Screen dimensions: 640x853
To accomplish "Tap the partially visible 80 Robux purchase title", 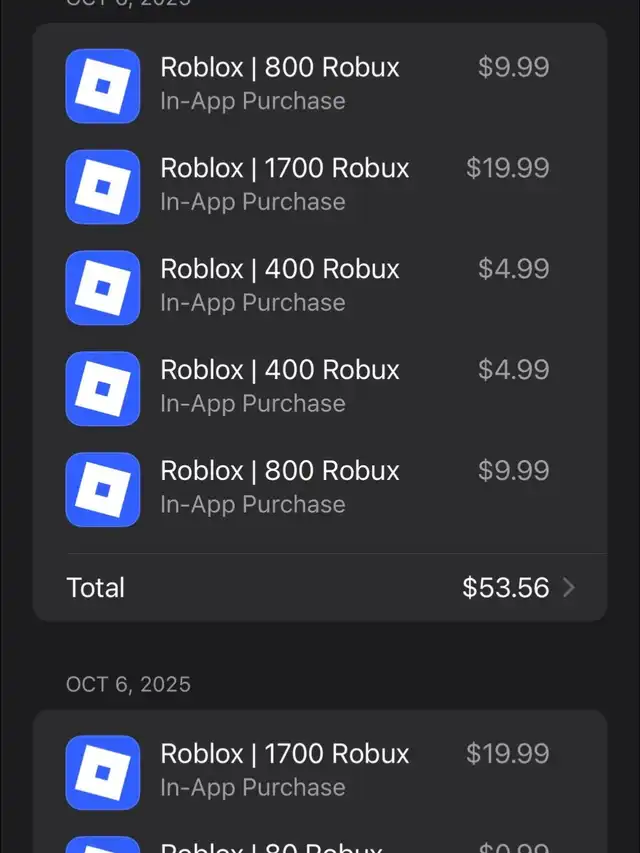I will (272, 846).
